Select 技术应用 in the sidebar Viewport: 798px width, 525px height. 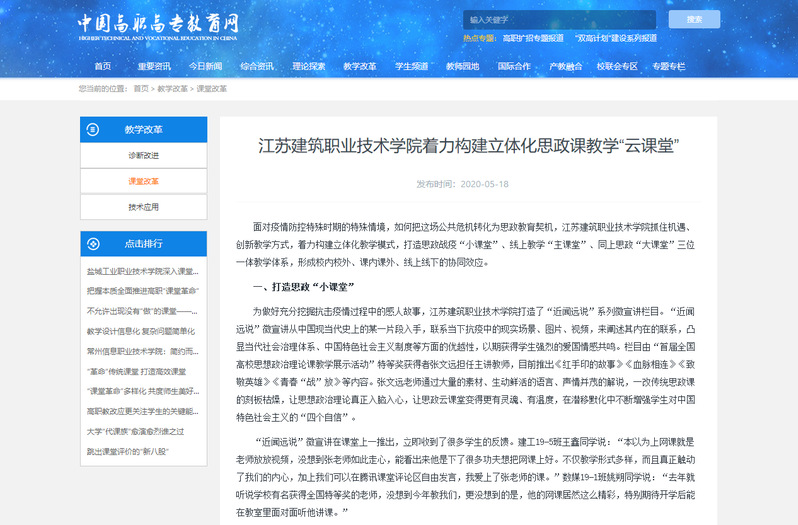coord(143,207)
